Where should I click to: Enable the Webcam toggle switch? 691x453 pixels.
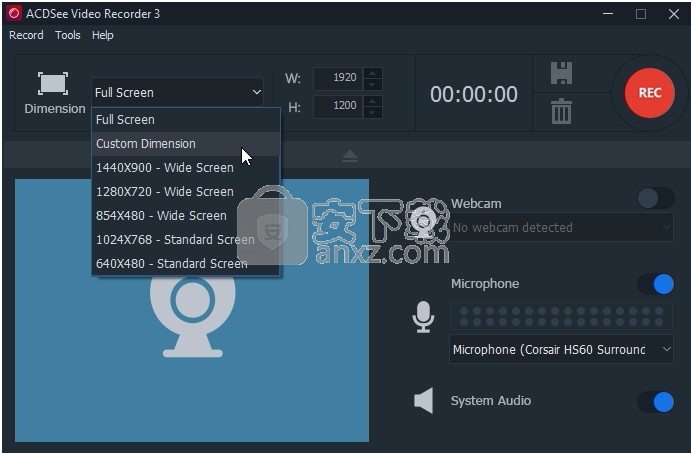tap(656, 198)
